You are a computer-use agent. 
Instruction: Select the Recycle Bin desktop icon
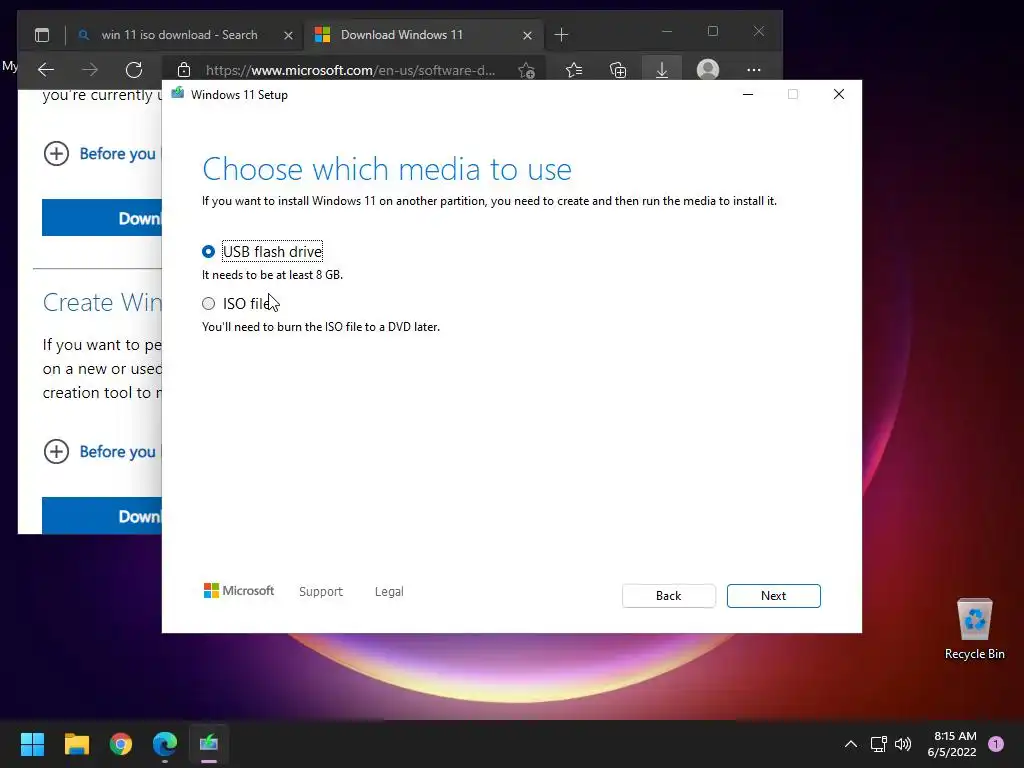(974, 629)
